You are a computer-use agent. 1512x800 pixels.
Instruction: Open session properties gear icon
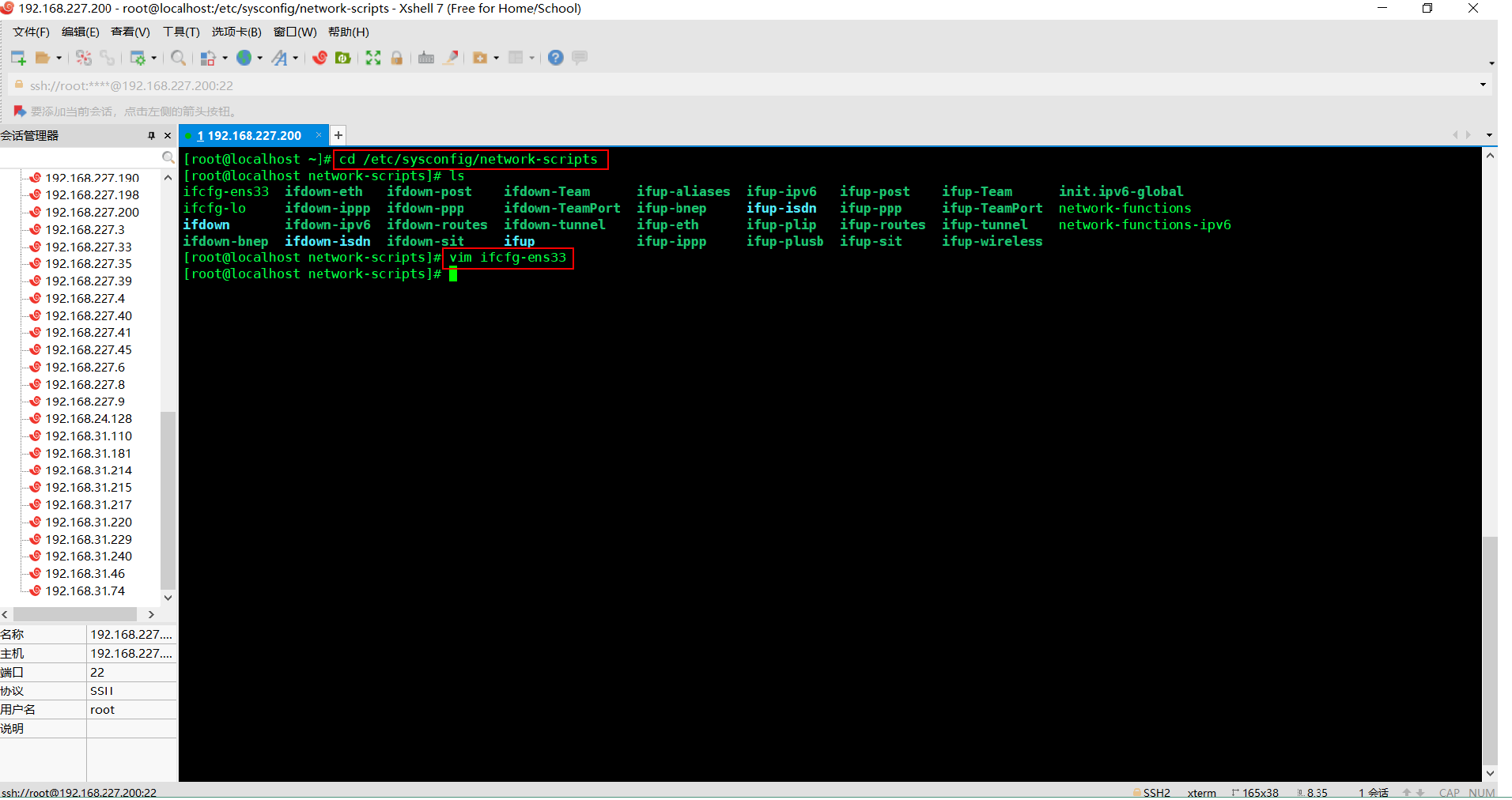tap(138, 58)
